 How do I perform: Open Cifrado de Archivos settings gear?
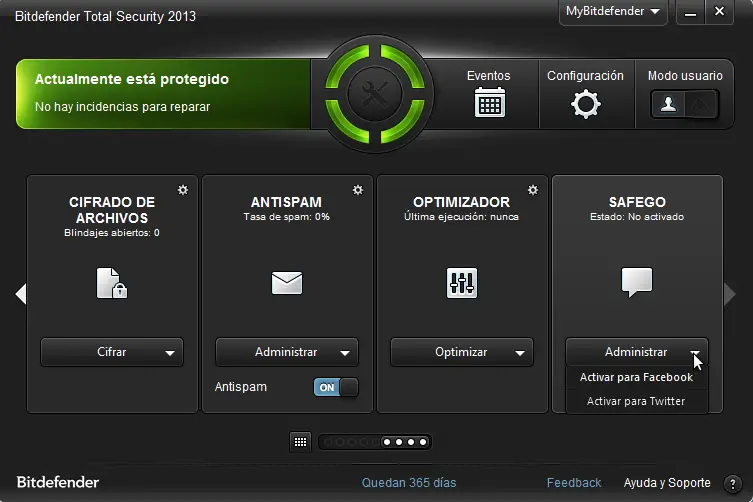click(183, 190)
